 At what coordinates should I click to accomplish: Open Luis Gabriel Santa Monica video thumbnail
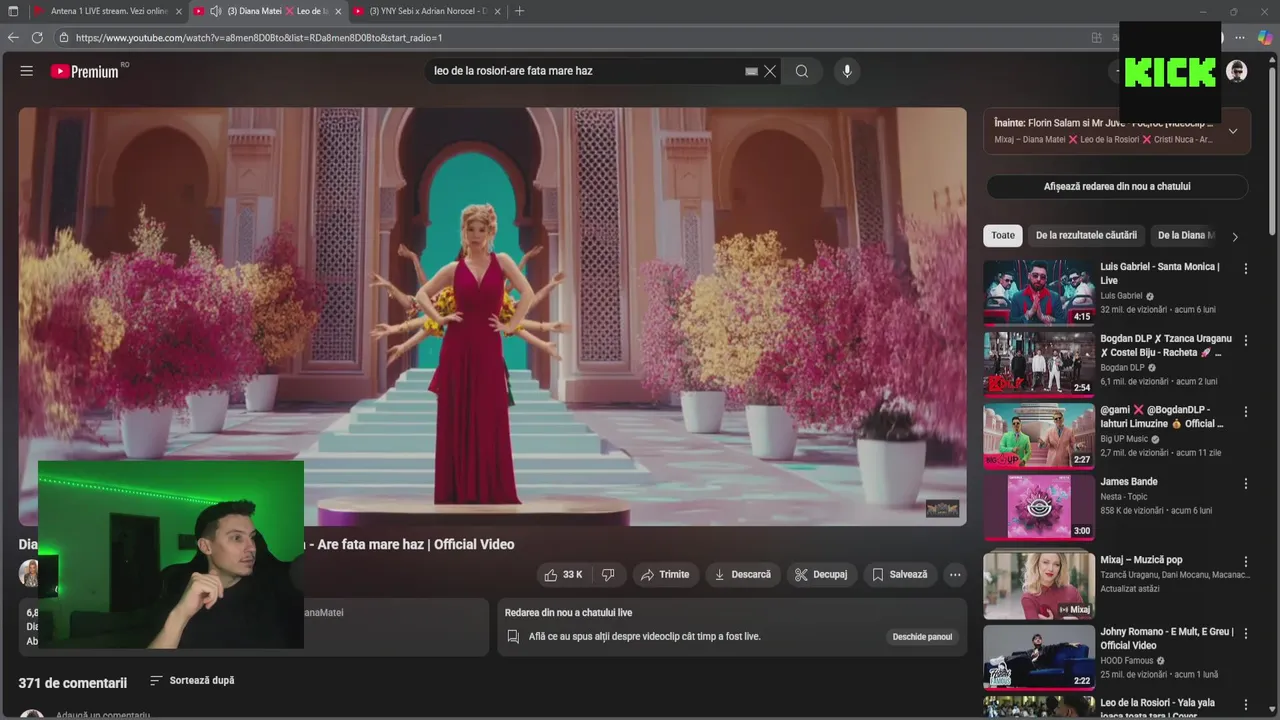coord(1039,292)
